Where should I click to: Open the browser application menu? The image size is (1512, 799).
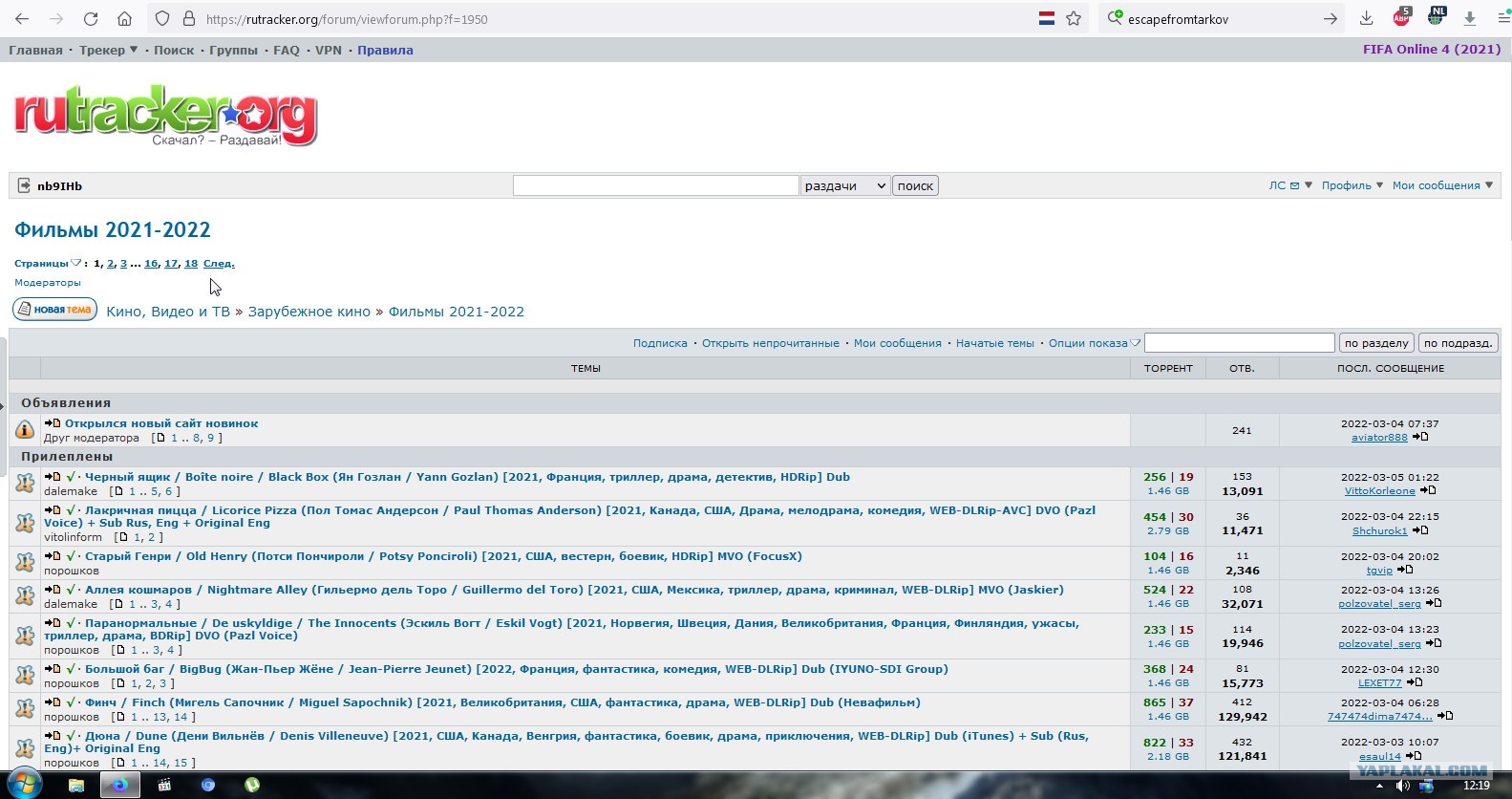[x=1503, y=19]
